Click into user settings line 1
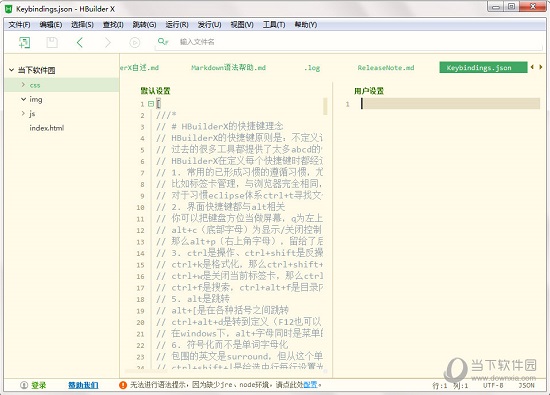 tap(450, 104)
